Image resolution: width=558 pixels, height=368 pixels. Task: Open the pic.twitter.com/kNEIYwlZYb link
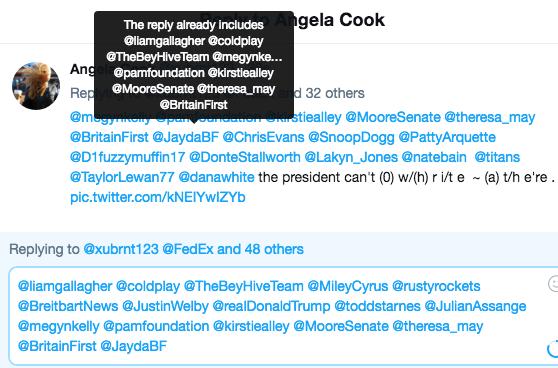click(x=158, y=197)
